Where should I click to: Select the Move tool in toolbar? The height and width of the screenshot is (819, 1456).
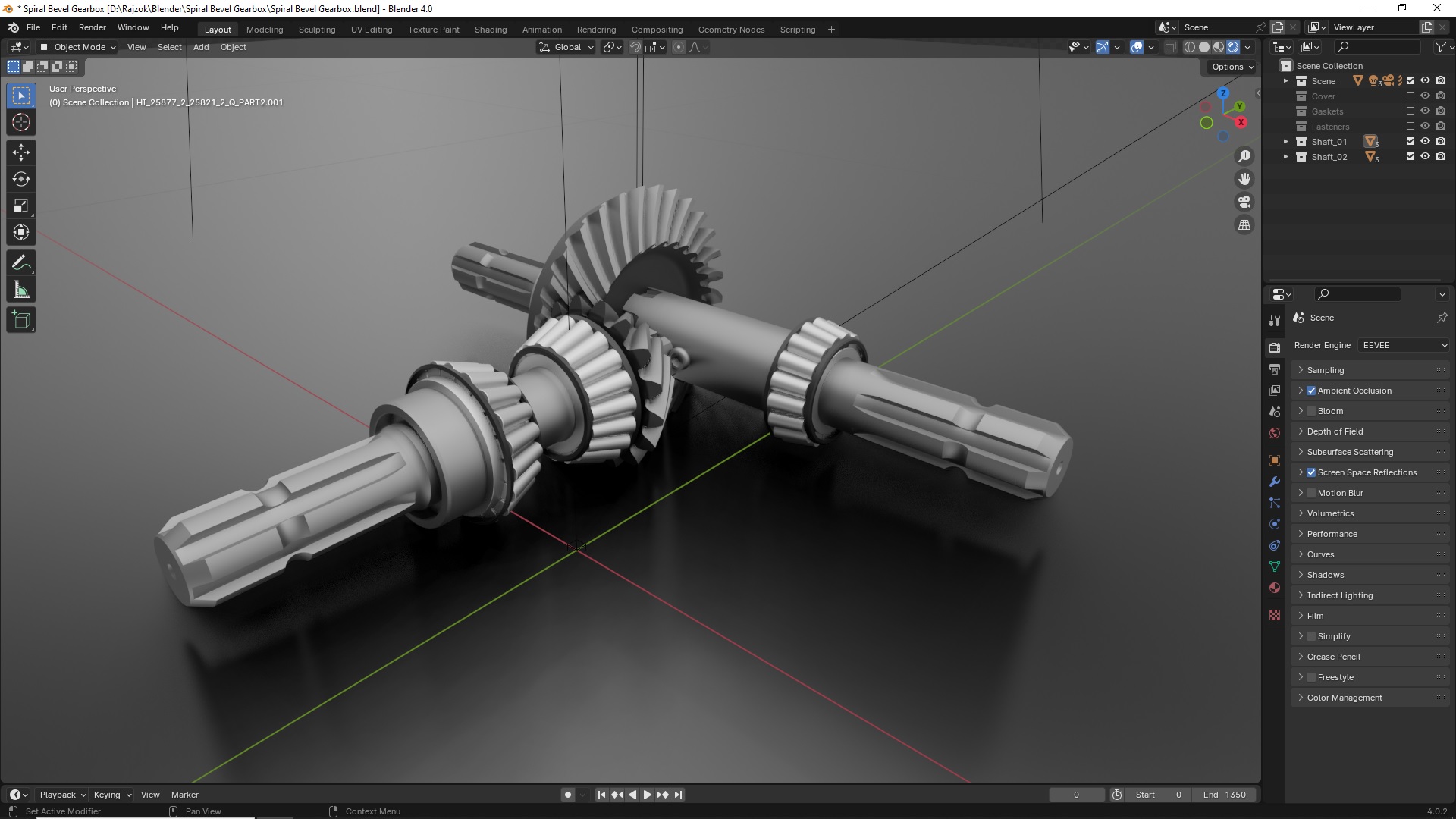[x=20, y=152]
